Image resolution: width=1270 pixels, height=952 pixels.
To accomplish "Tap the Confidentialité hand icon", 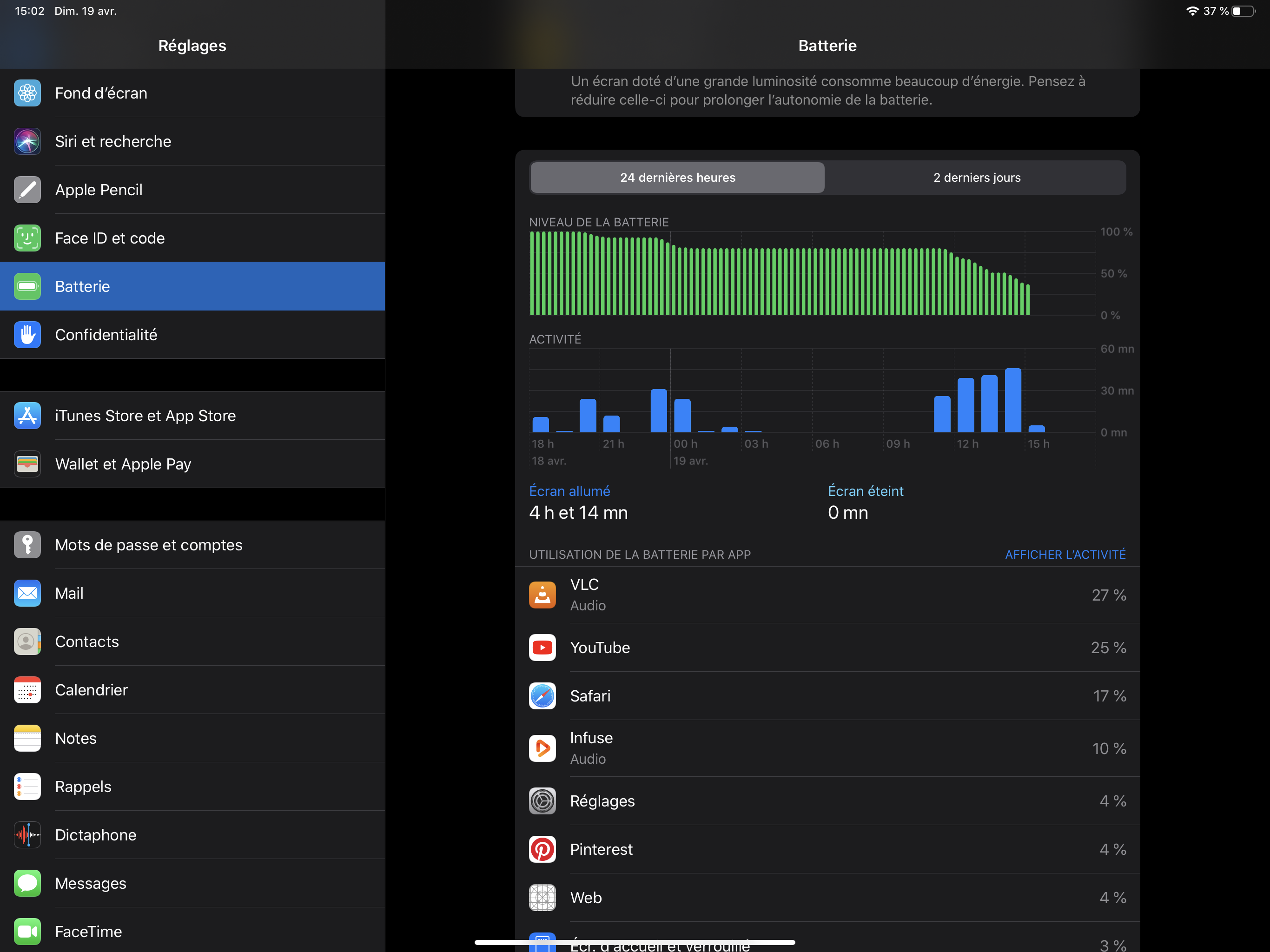I will (27, 335).
